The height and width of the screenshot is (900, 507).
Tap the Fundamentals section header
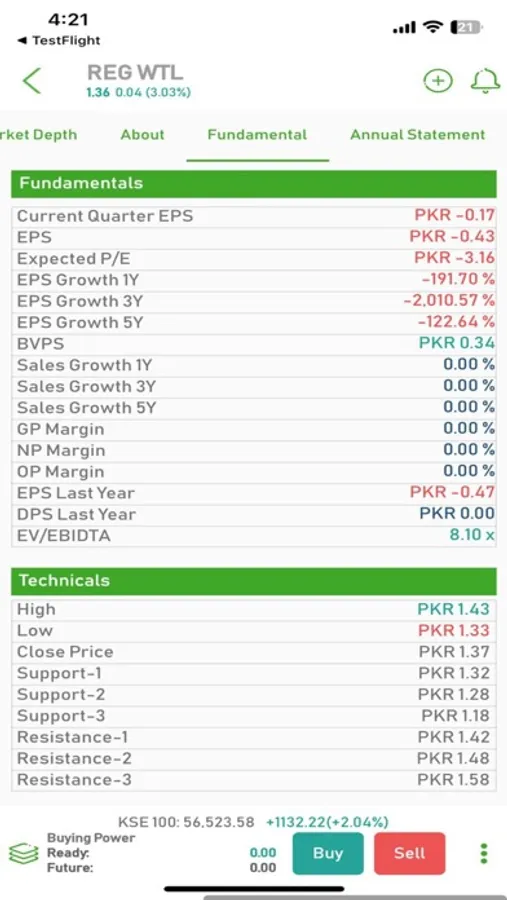click(x=253, y=184)
